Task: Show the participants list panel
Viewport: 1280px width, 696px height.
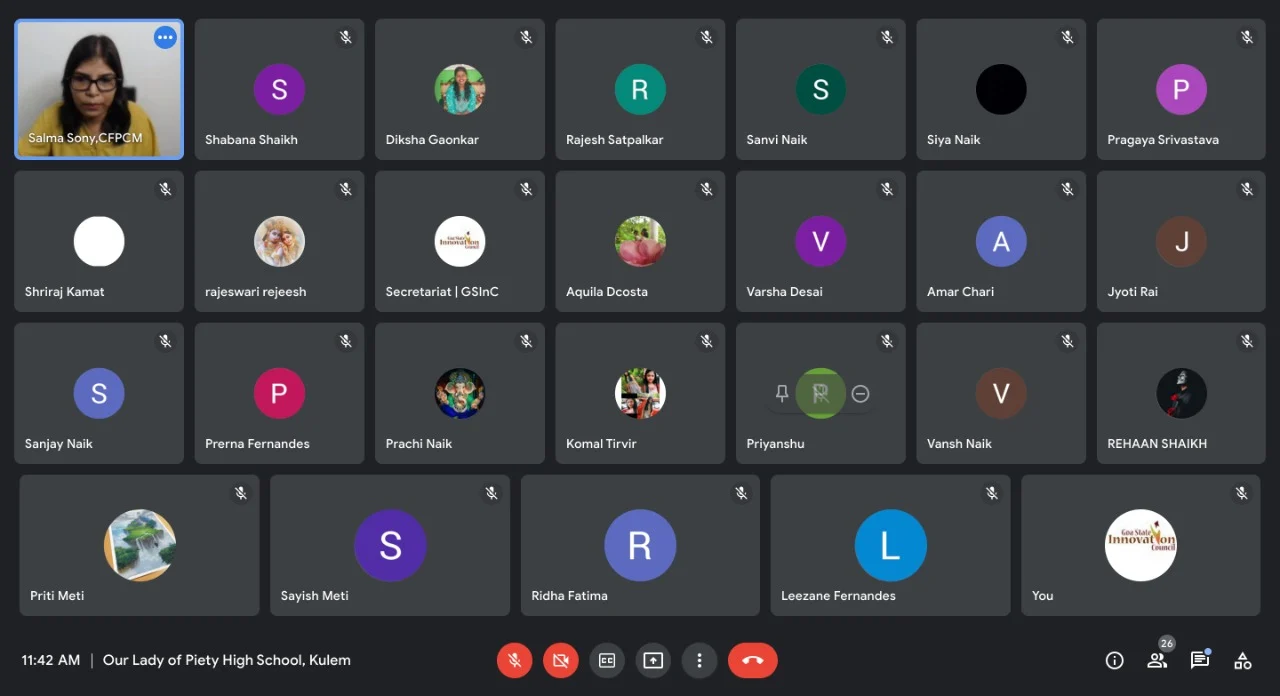Action: (x=1157, y=660)
